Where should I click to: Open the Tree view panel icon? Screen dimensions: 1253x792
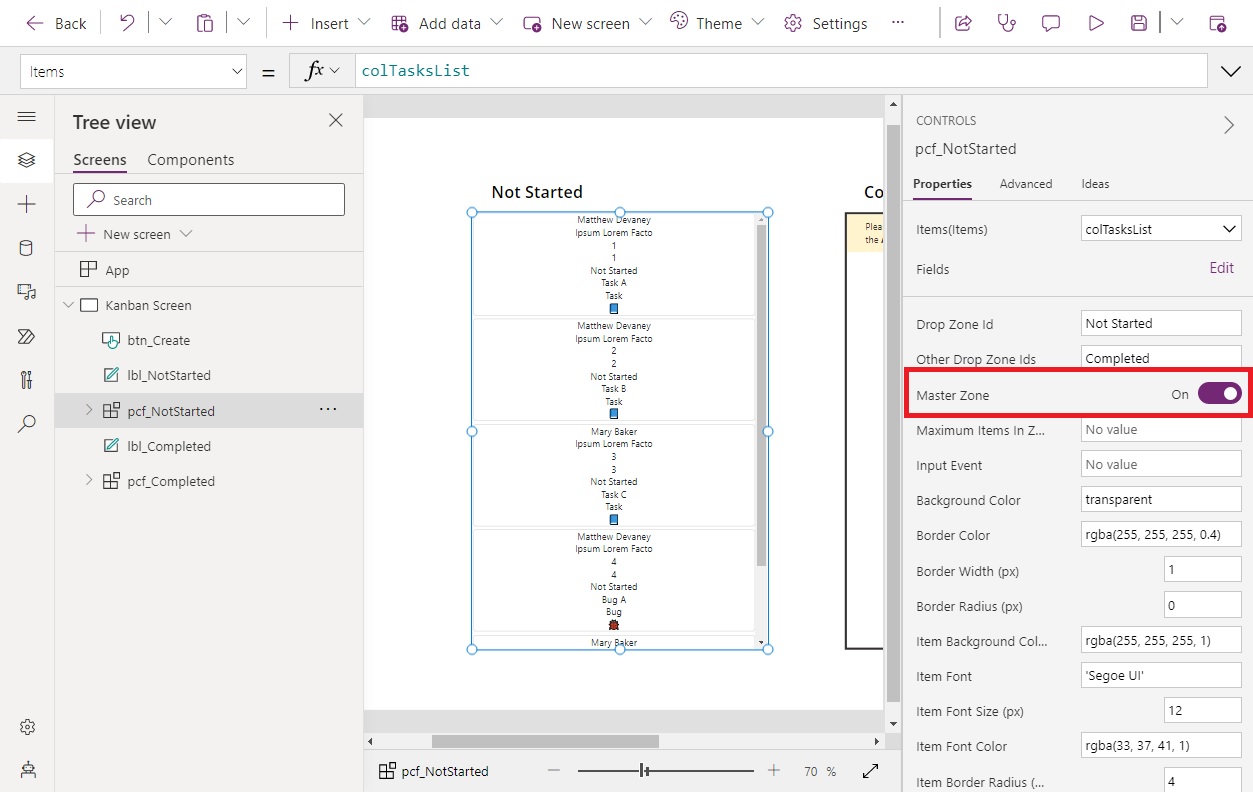pyautogui.click(x=27, y=159)
